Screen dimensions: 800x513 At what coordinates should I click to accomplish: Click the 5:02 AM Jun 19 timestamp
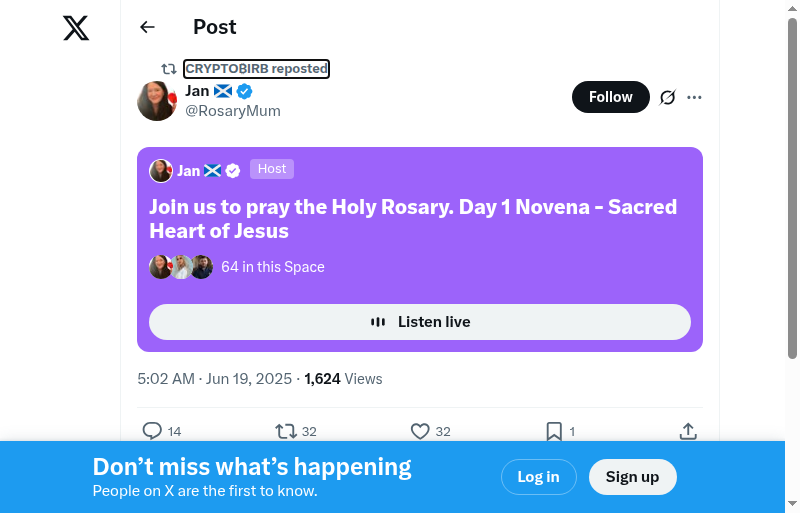pyautogui.click(x=215, y=379)
